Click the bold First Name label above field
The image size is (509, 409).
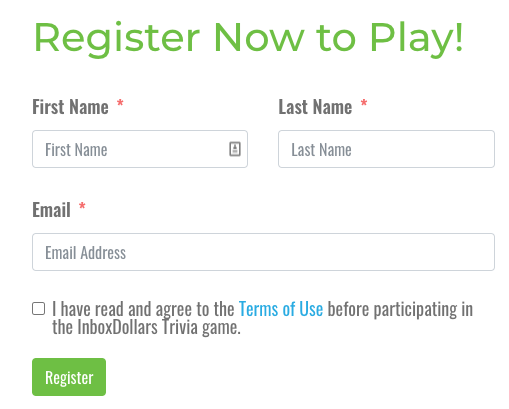click(70, 107)
